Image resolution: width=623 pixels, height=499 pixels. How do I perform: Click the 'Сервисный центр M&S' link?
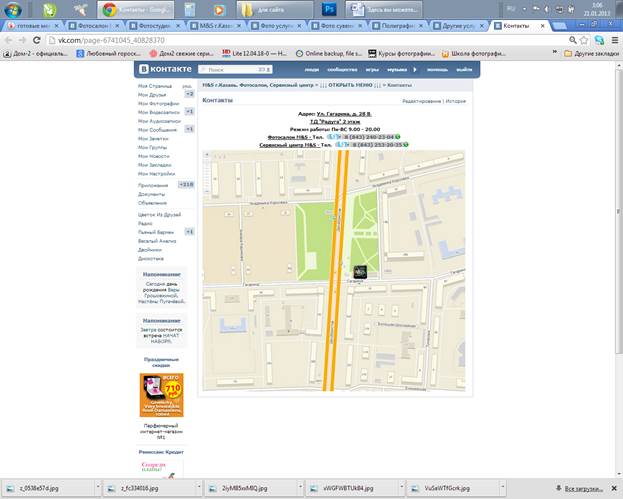tap(289, 145)
